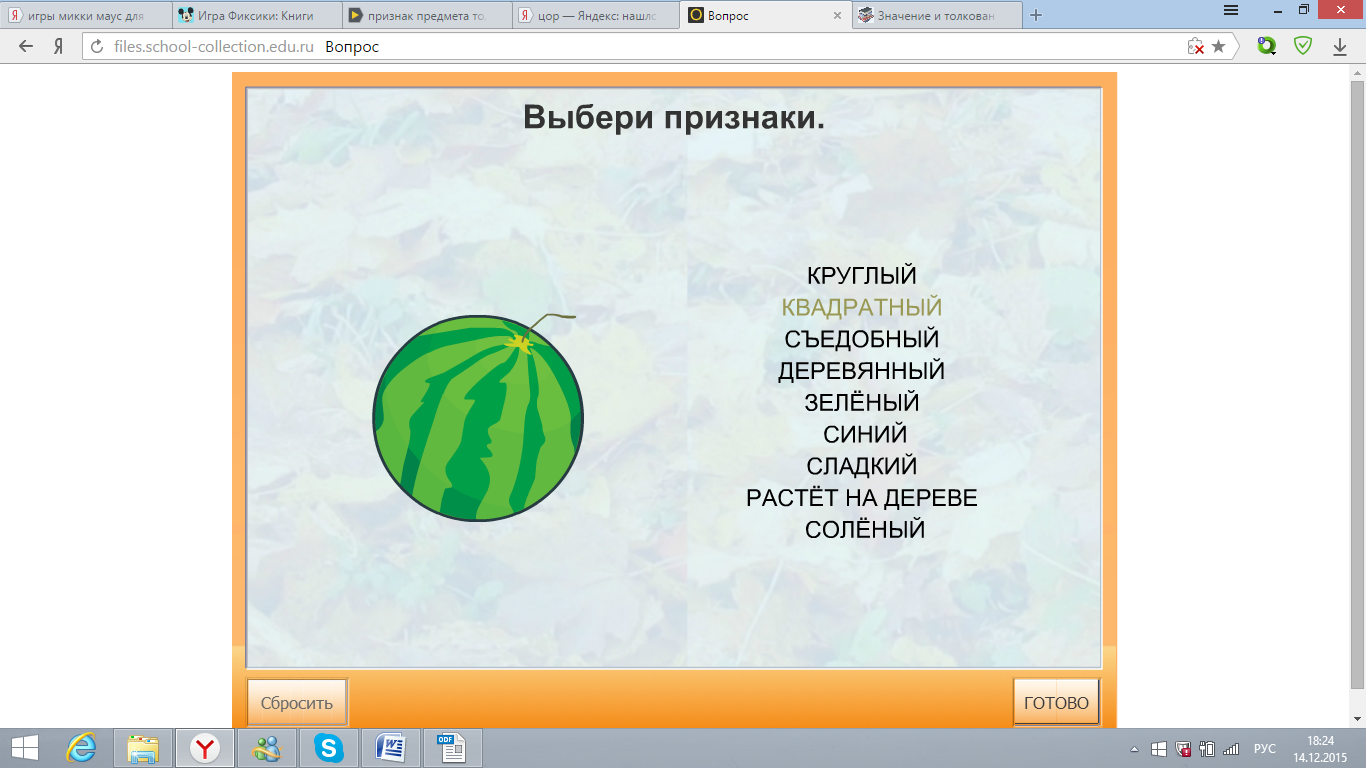Open a new tab with the plus
Image resolution: width=1366 pixels, height=768 pixels.
tap(1035, 15)
